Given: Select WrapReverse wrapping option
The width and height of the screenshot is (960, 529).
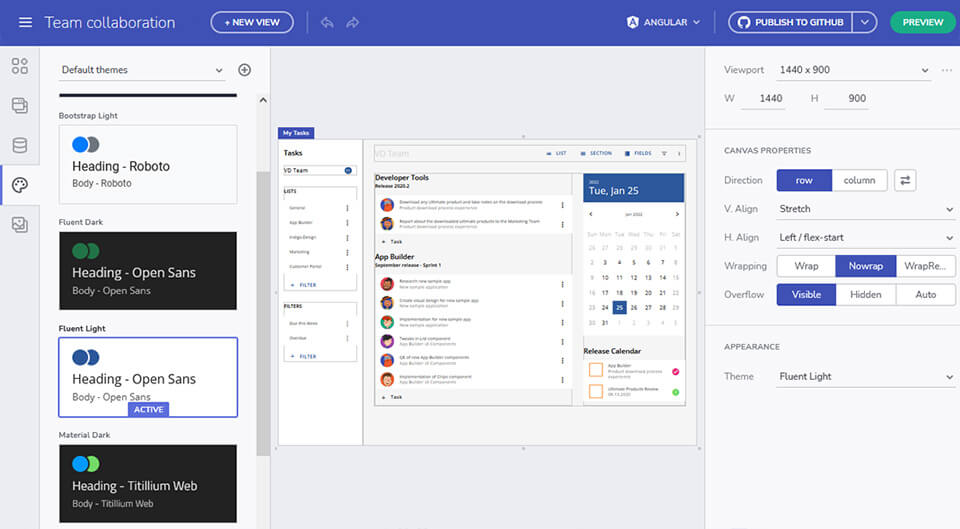Looking at the screenshot, I should (x=925, y=266).
